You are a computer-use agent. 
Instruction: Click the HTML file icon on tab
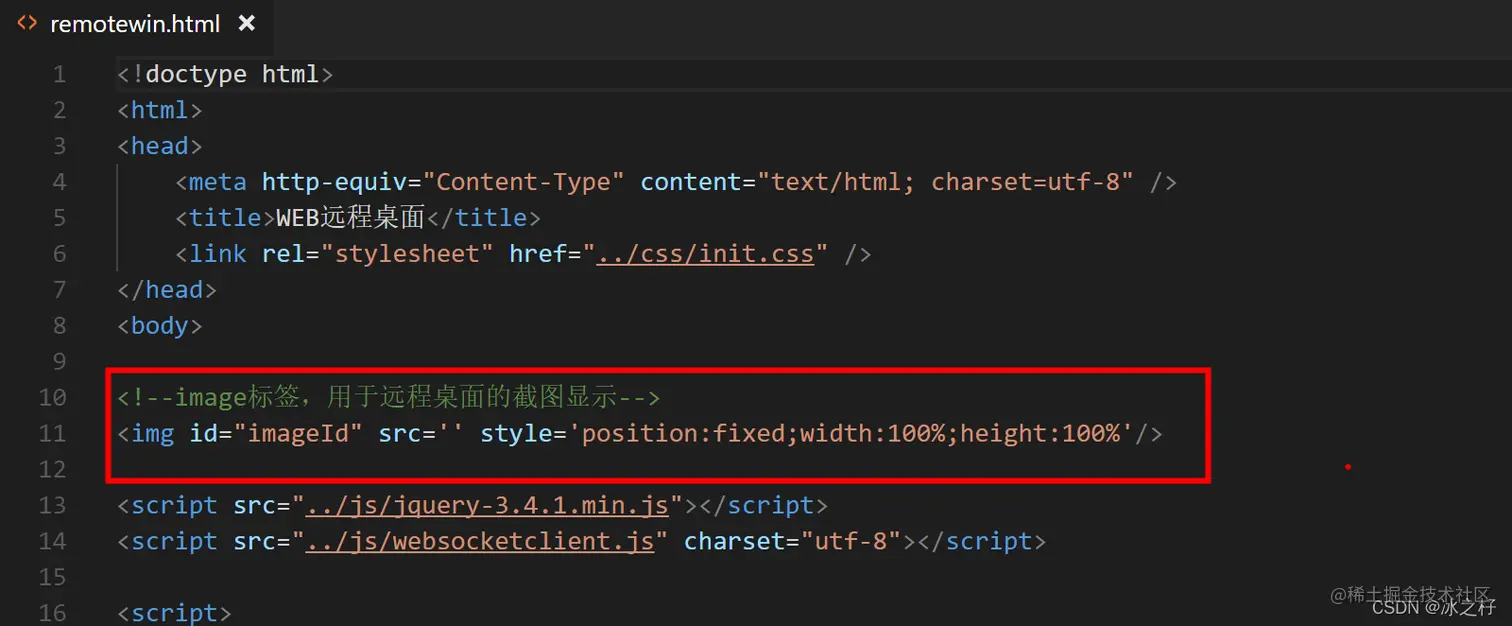click(x=27, y=23)
